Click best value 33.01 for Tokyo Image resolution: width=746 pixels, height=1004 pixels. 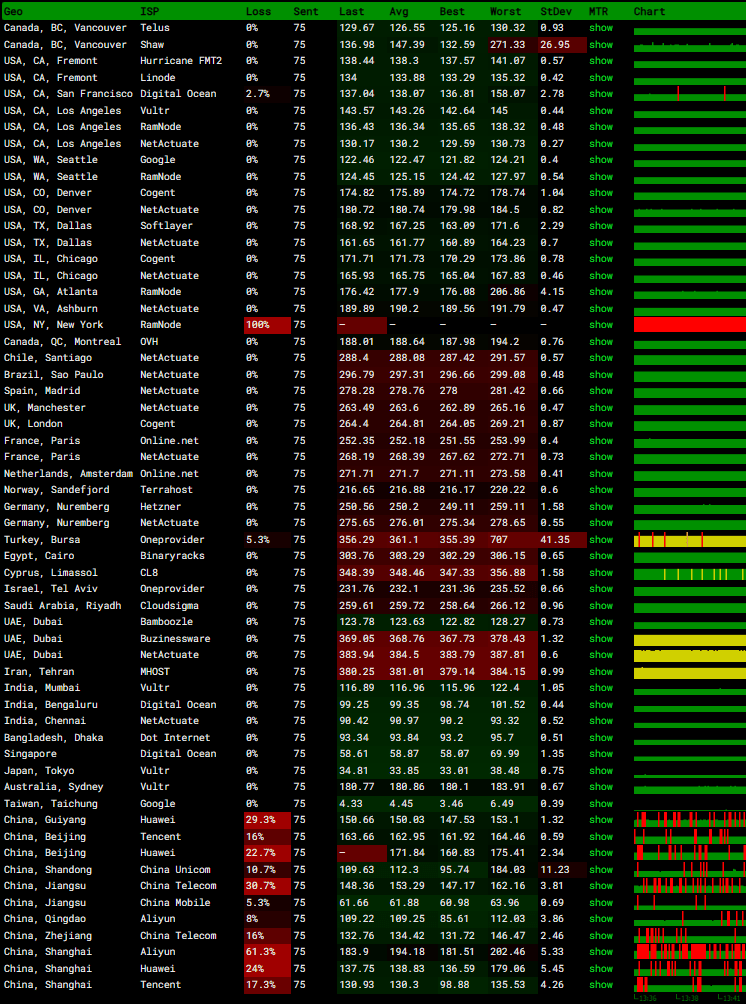[455, 771]
